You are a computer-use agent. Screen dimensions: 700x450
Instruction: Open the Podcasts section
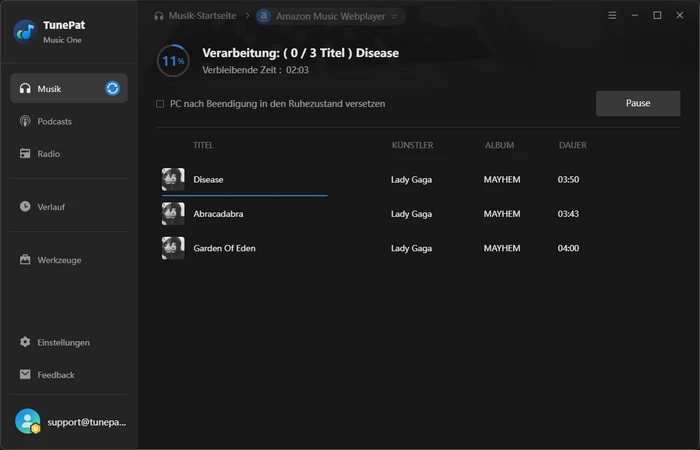pos(69,121)
